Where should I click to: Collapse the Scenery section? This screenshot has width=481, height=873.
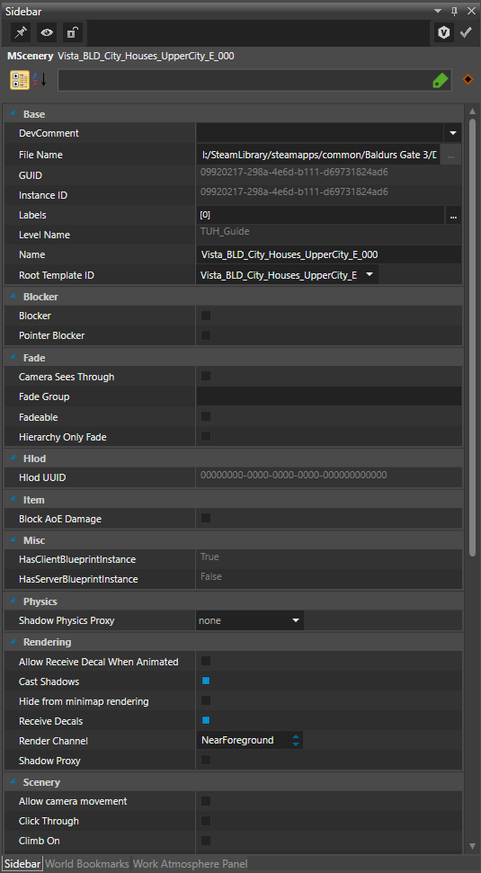pos(13,781)
